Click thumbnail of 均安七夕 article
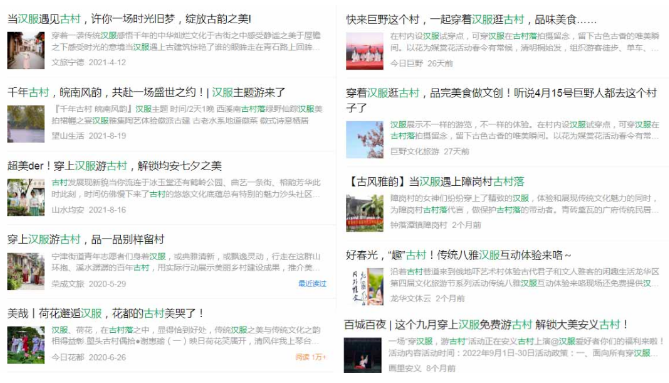669x383 pixels. point(26,197)
